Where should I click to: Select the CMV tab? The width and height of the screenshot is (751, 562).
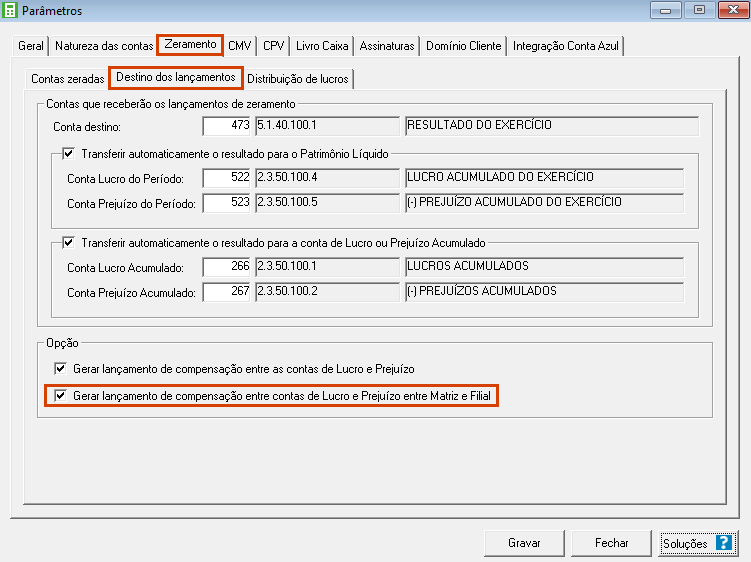(239, 46)
